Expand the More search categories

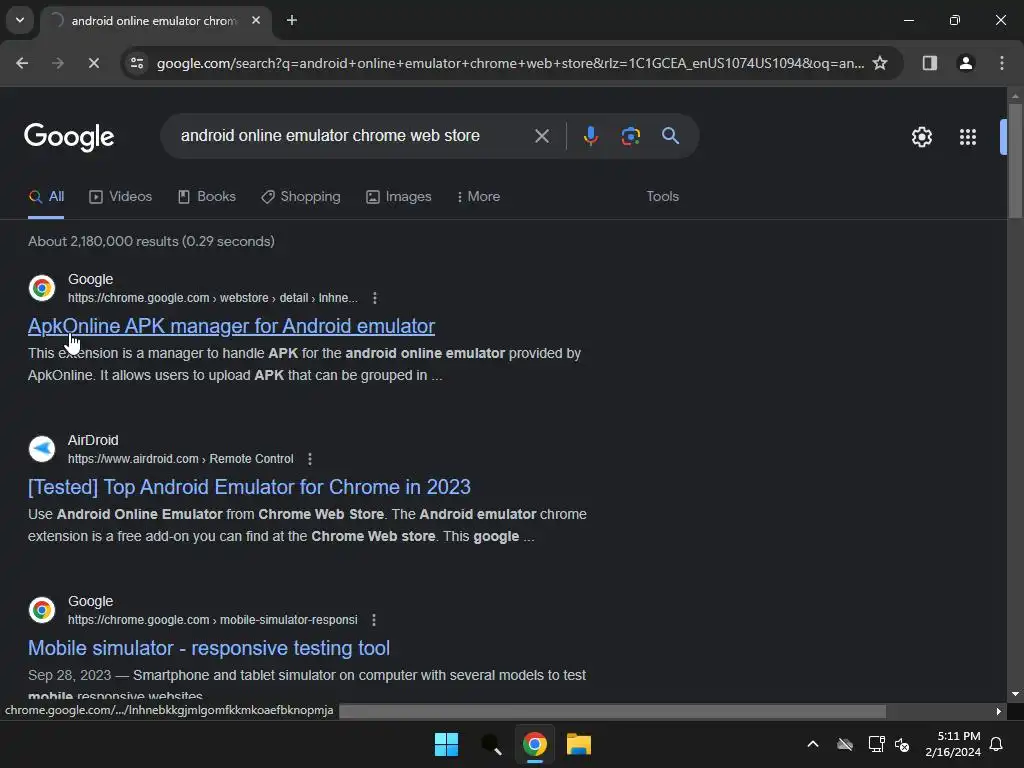[479, 197]
